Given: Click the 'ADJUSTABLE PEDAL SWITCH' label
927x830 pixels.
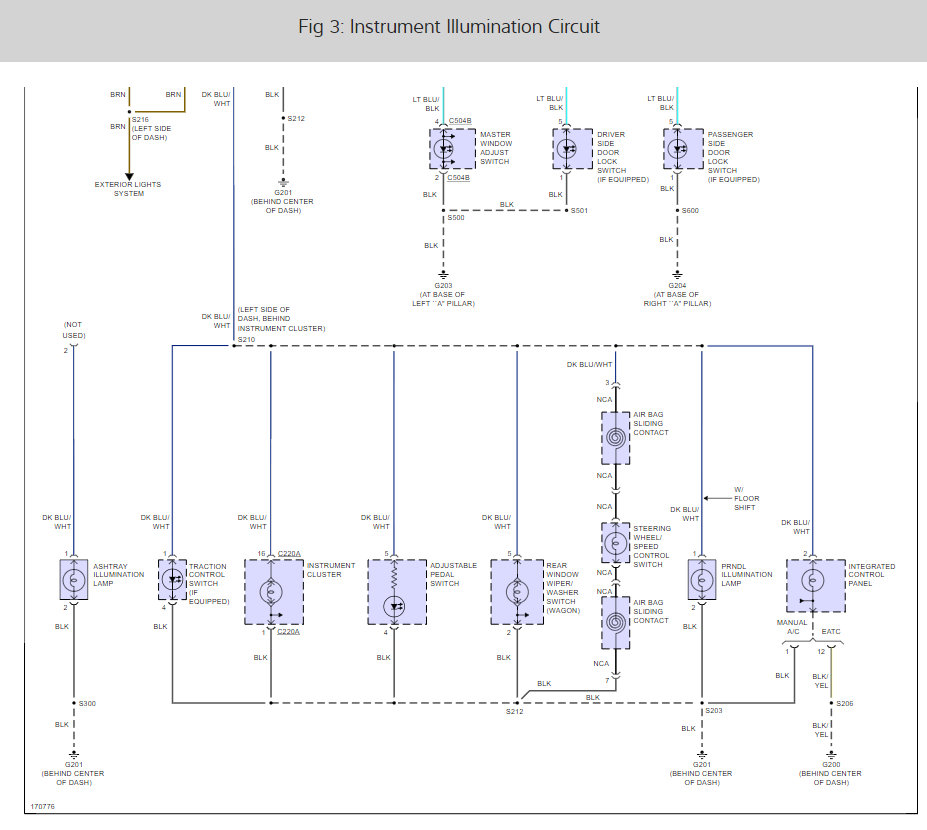Looking at the screenshot, I should (453, 575).
